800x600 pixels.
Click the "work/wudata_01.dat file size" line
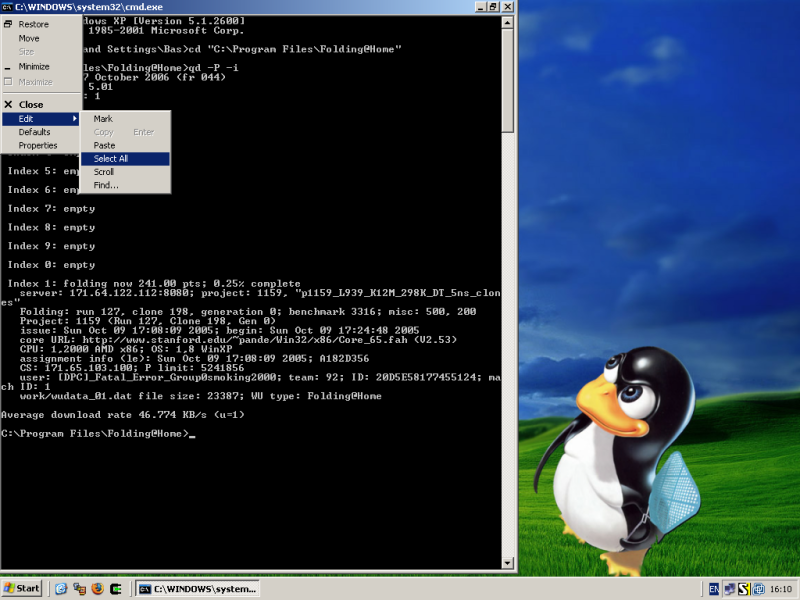tap(200, 396)
